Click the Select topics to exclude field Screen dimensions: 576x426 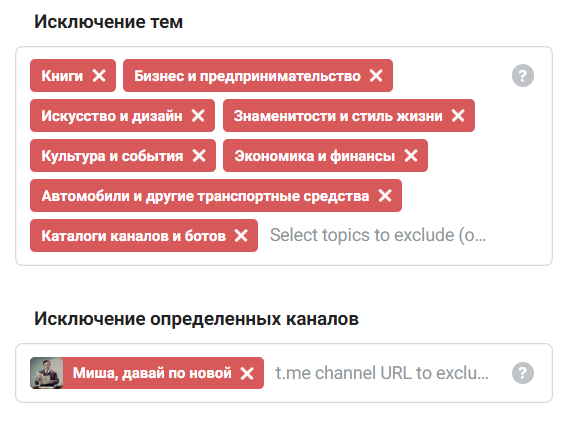[378, 235]
